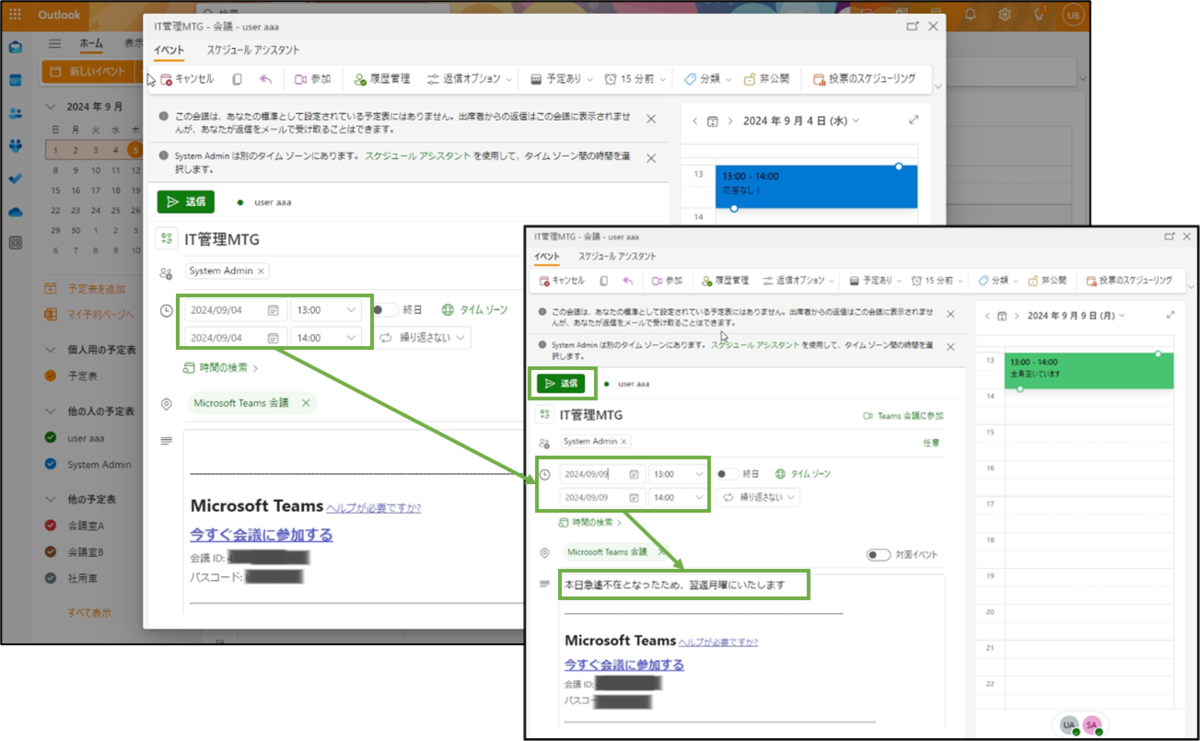Uncheck the System Admin calendar in sidebar
This screenshot has height=741, width=1200.
click(x=51, y=464)
